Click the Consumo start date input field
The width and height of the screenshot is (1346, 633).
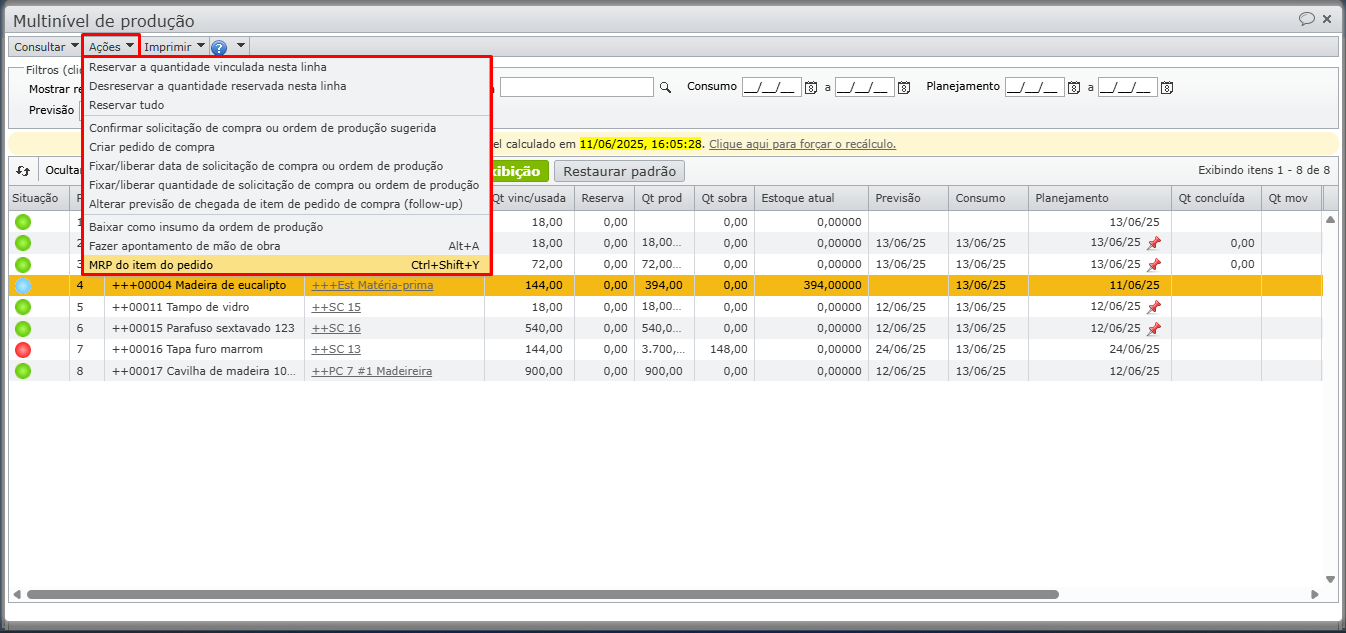coord(771,88)
